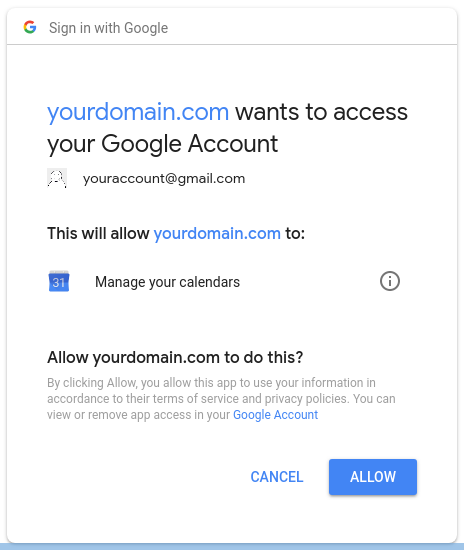464x550 pixels.
Task: Follow yourdomain.com link after "This will allow"
Action: point(217,234)
